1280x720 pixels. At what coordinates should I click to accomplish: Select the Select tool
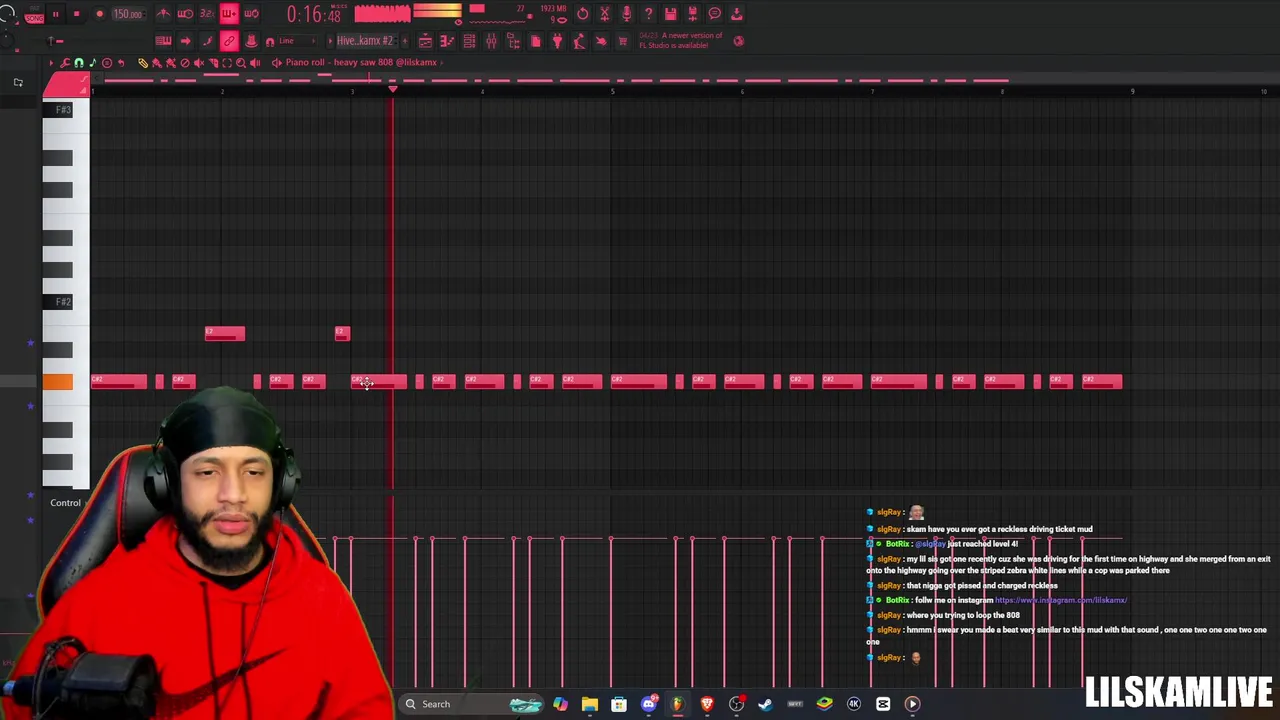(x=227, y=62)
